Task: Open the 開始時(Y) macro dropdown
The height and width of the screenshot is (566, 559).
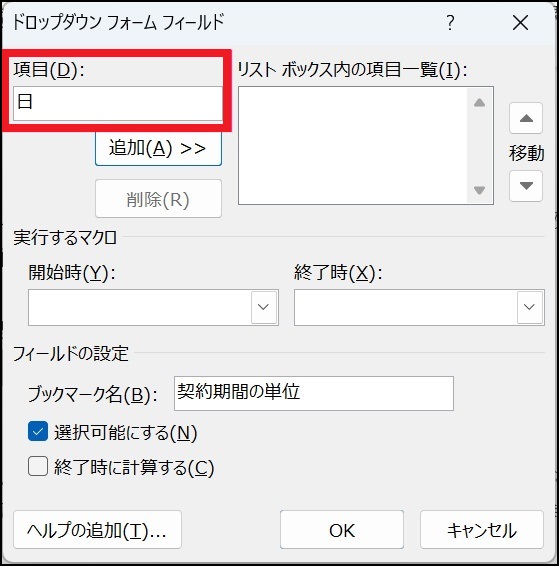Action: [x=264, y=307]
